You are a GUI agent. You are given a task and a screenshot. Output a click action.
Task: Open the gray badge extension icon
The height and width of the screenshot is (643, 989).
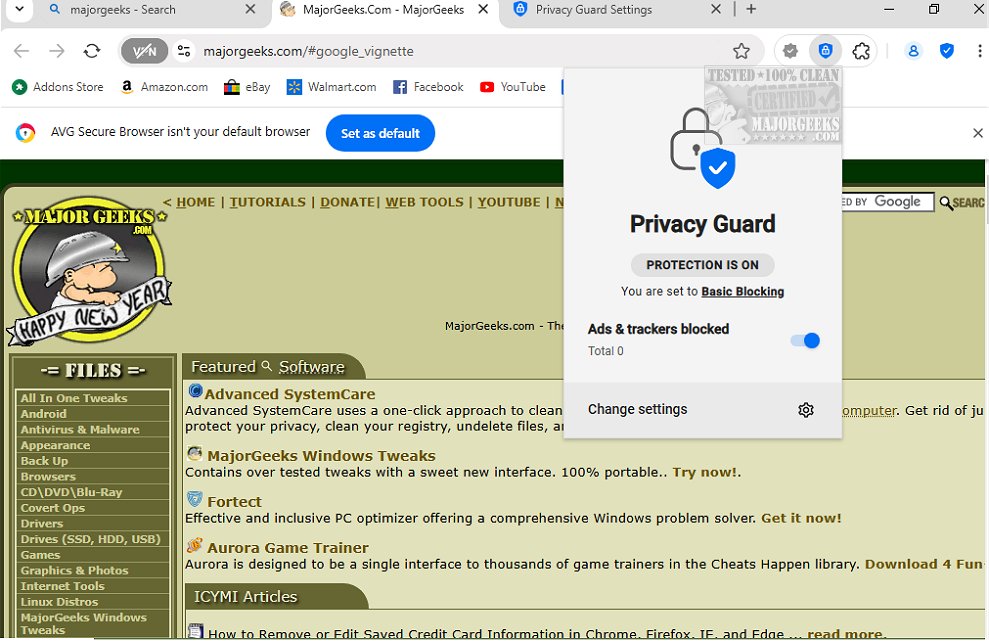click(x=790, y=51)
